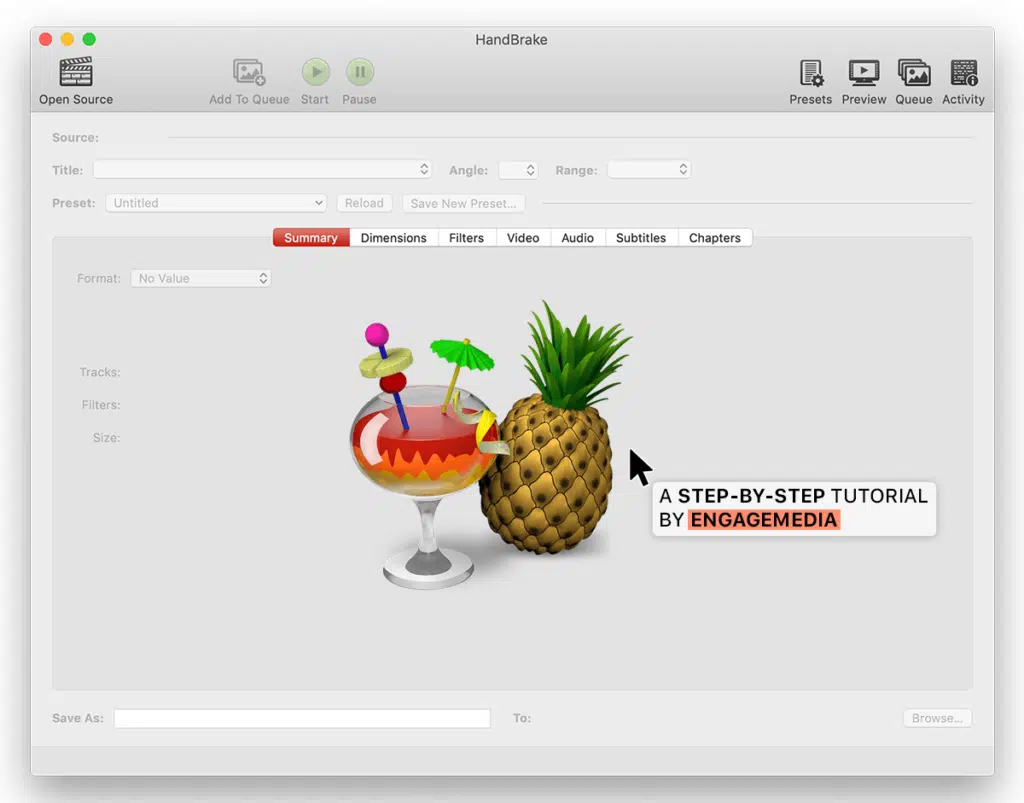
Task: Click the Reload preset button
Action: (364, 203)
